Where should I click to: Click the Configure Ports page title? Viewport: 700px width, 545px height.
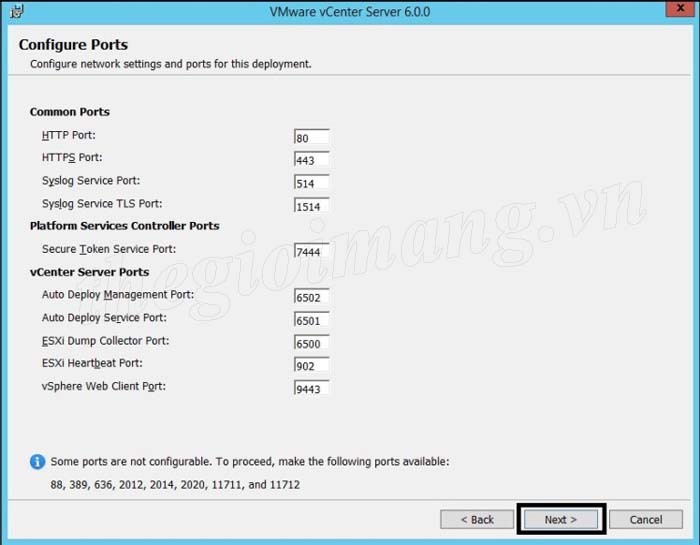tap(73, 45)
